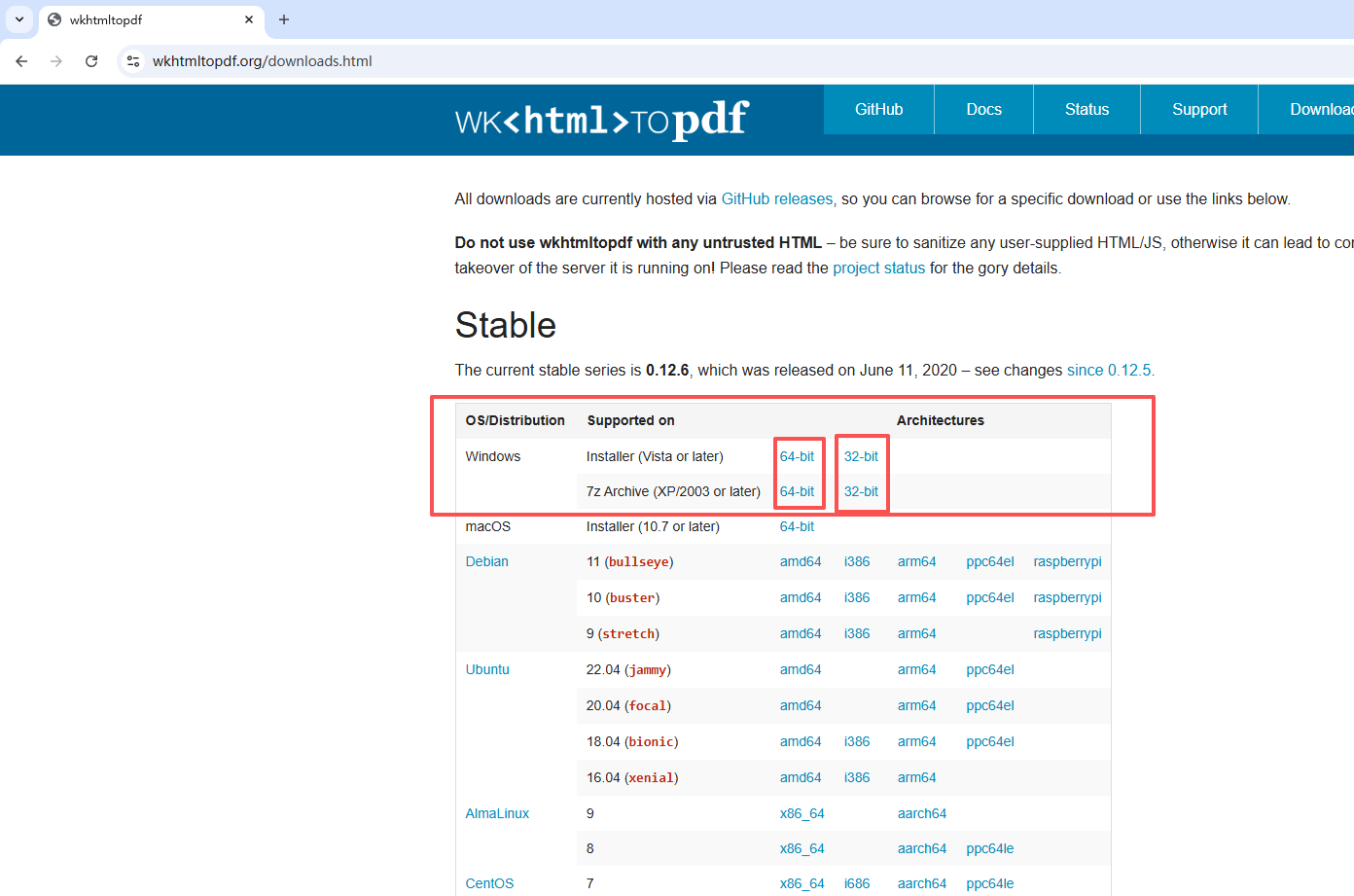
Task: Download Debian 11 bullseye amd64
Action: (801, 561)
